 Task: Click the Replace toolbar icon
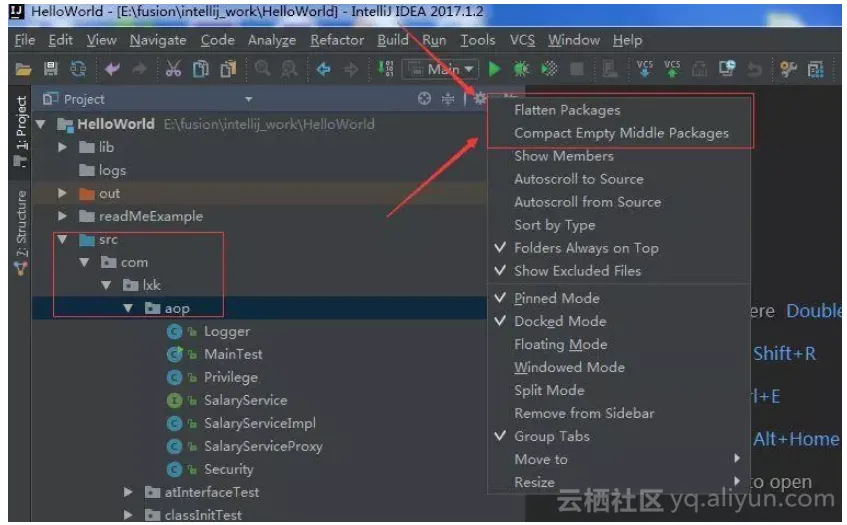click(x=290, y=69)
